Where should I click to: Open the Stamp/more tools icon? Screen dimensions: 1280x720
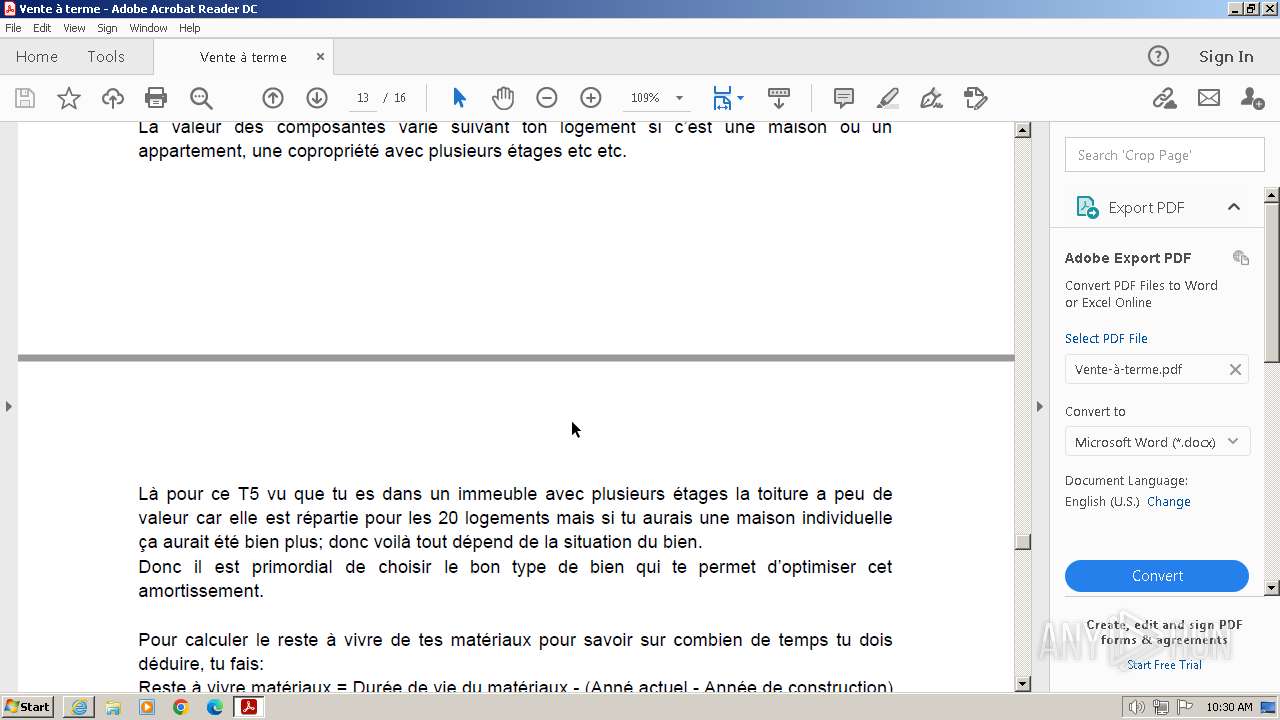pos(976,98)
